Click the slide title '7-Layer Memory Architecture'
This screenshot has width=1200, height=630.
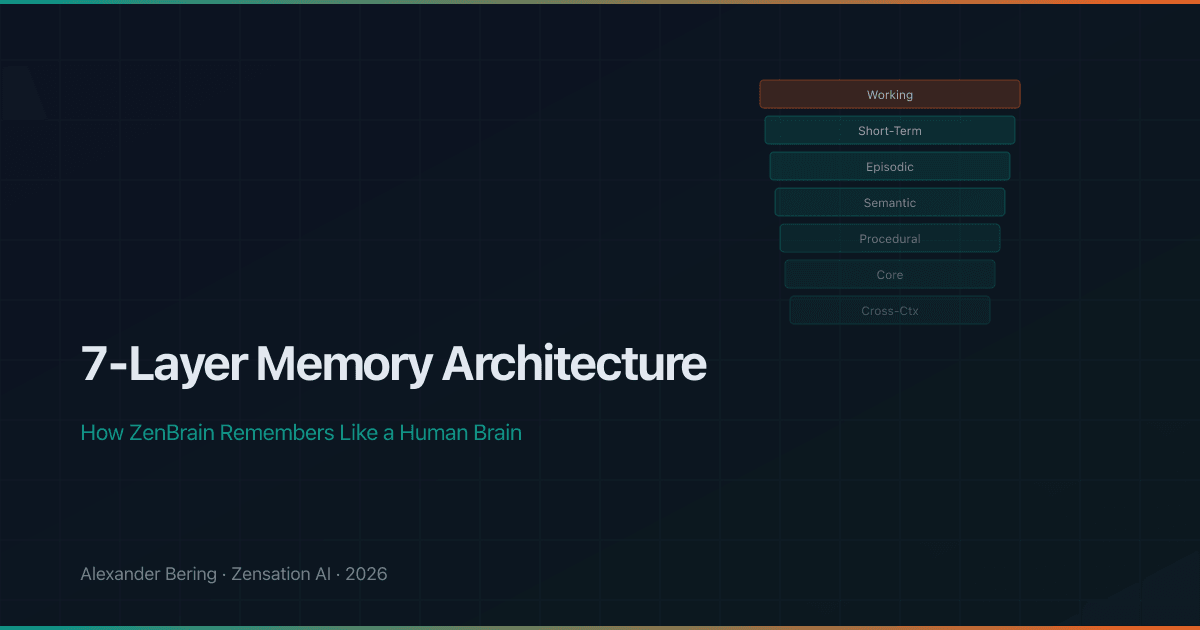393,364
